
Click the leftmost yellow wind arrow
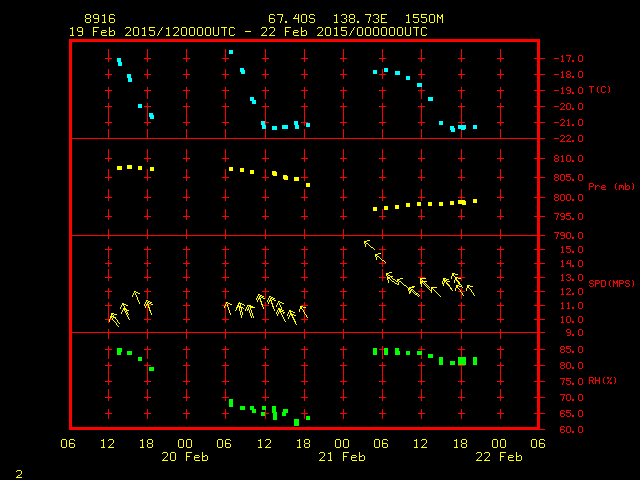point(114,319)
